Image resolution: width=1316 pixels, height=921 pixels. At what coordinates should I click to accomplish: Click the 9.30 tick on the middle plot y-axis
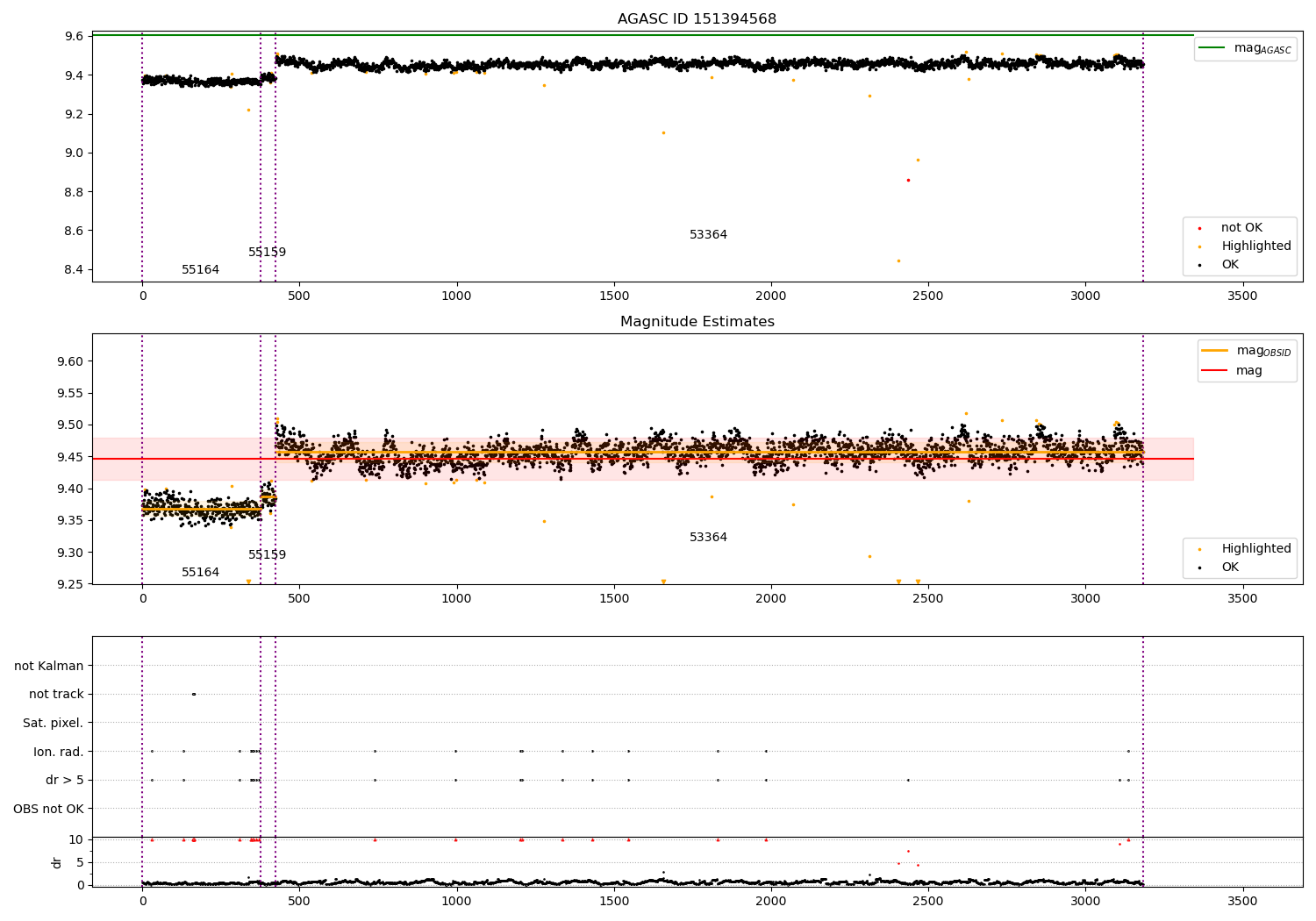coord(70,553)
